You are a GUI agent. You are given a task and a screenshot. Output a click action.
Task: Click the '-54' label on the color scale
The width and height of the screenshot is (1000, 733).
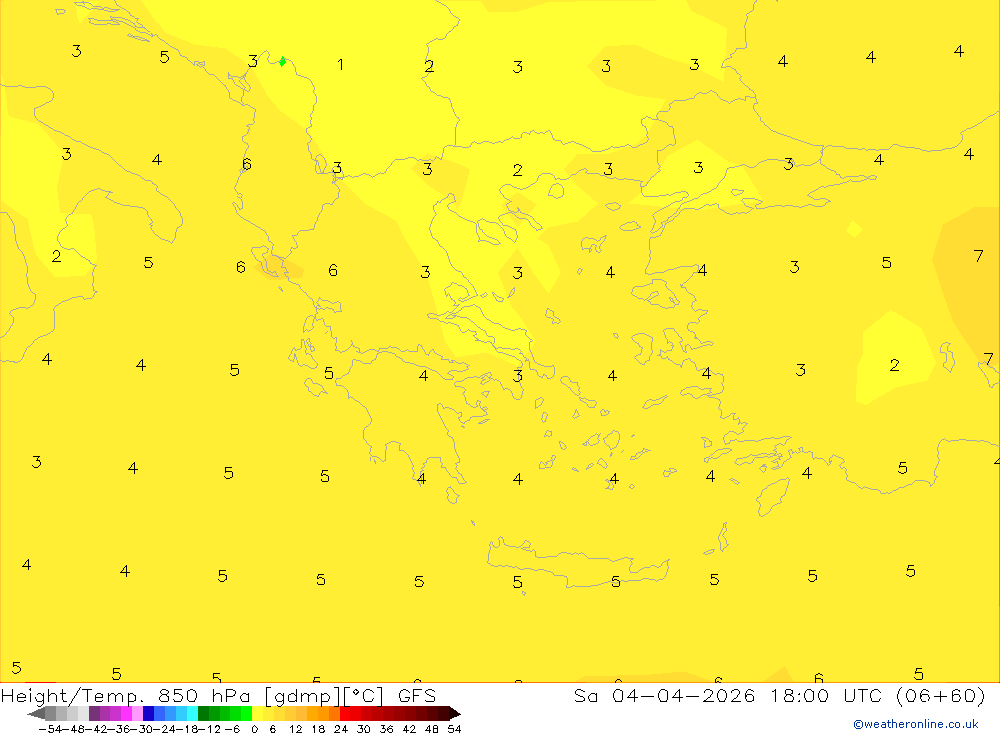[51, 729]
